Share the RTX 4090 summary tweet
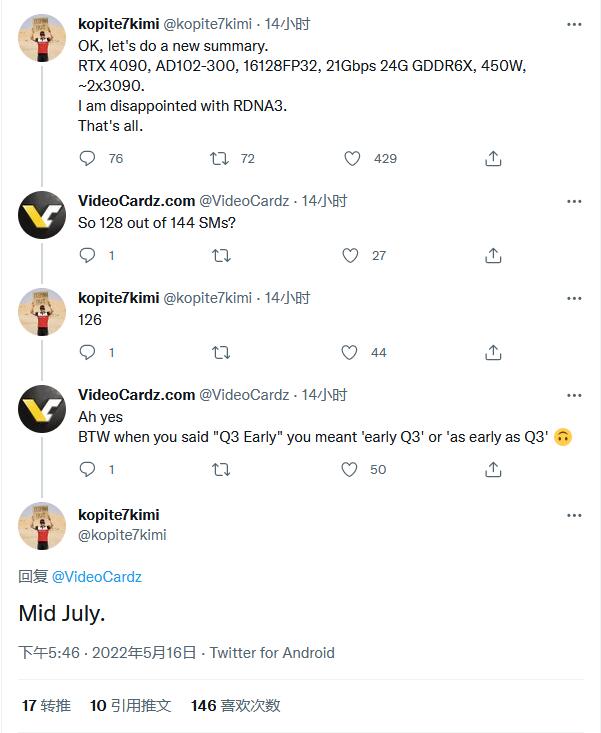The width and height of the screenshot is (601, 733). coord(493,158)
